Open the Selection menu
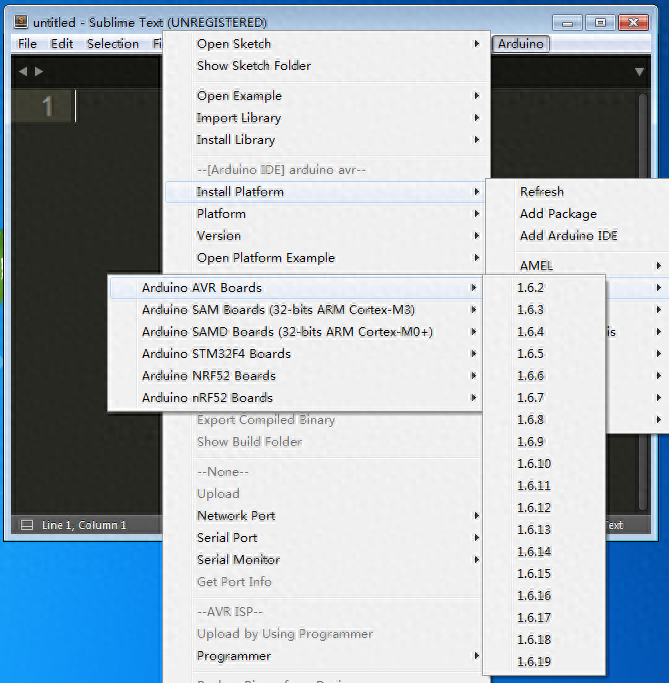This screenshot has width=669, height=683. pyautogui.click(x=113, y=44)
